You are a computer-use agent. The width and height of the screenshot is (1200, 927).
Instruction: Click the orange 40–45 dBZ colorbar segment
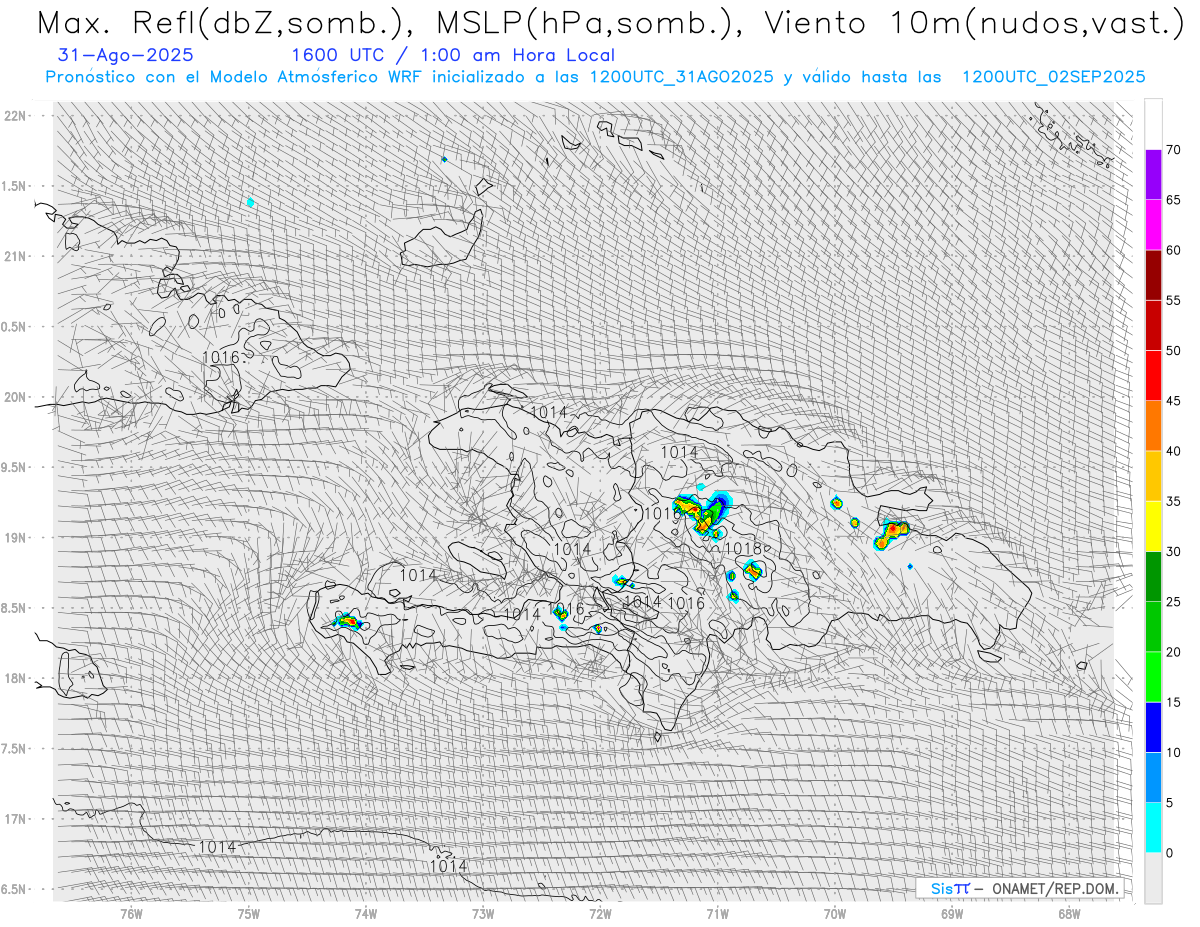tap(1153, 426)
